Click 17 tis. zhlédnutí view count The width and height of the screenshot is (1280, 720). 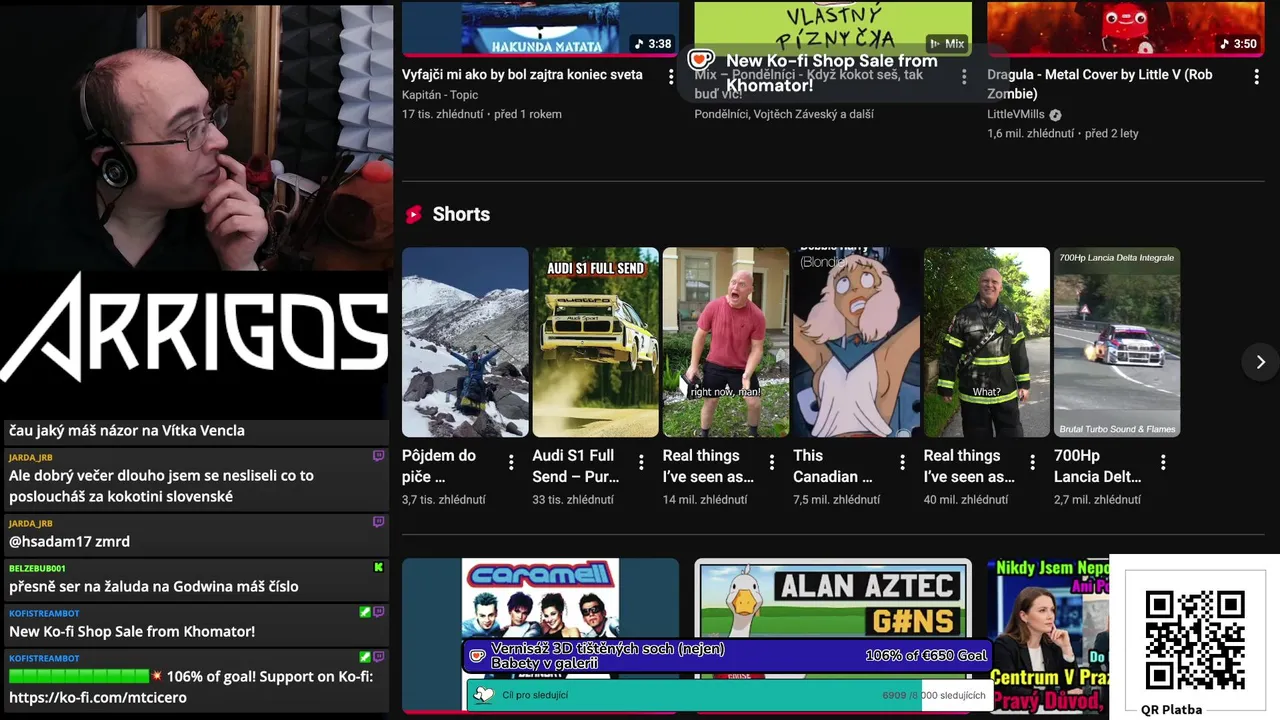(443, 114)
